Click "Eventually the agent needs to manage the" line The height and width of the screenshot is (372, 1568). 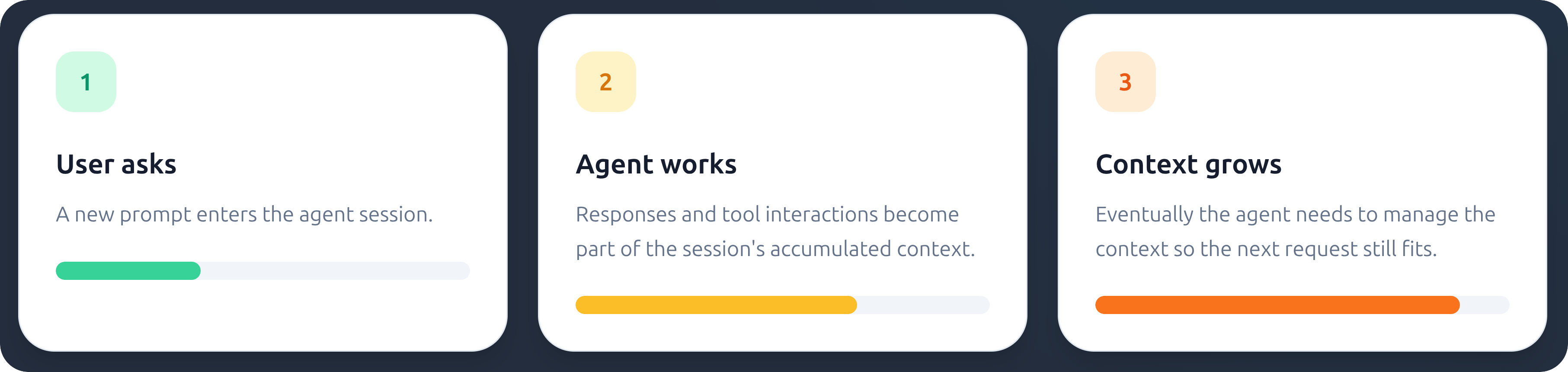point(1295,215)
